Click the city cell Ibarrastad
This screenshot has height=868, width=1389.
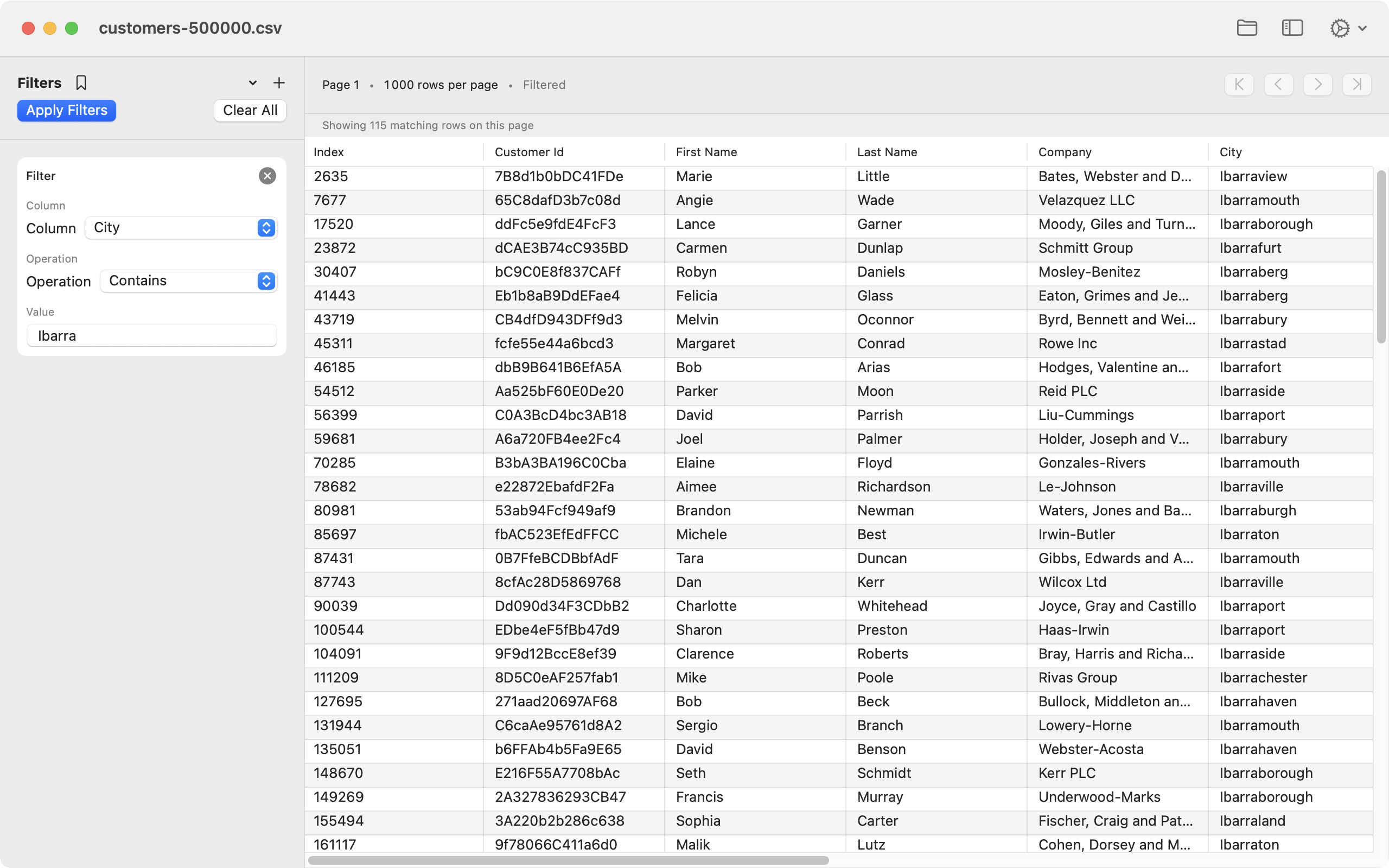click(1252, 343)
